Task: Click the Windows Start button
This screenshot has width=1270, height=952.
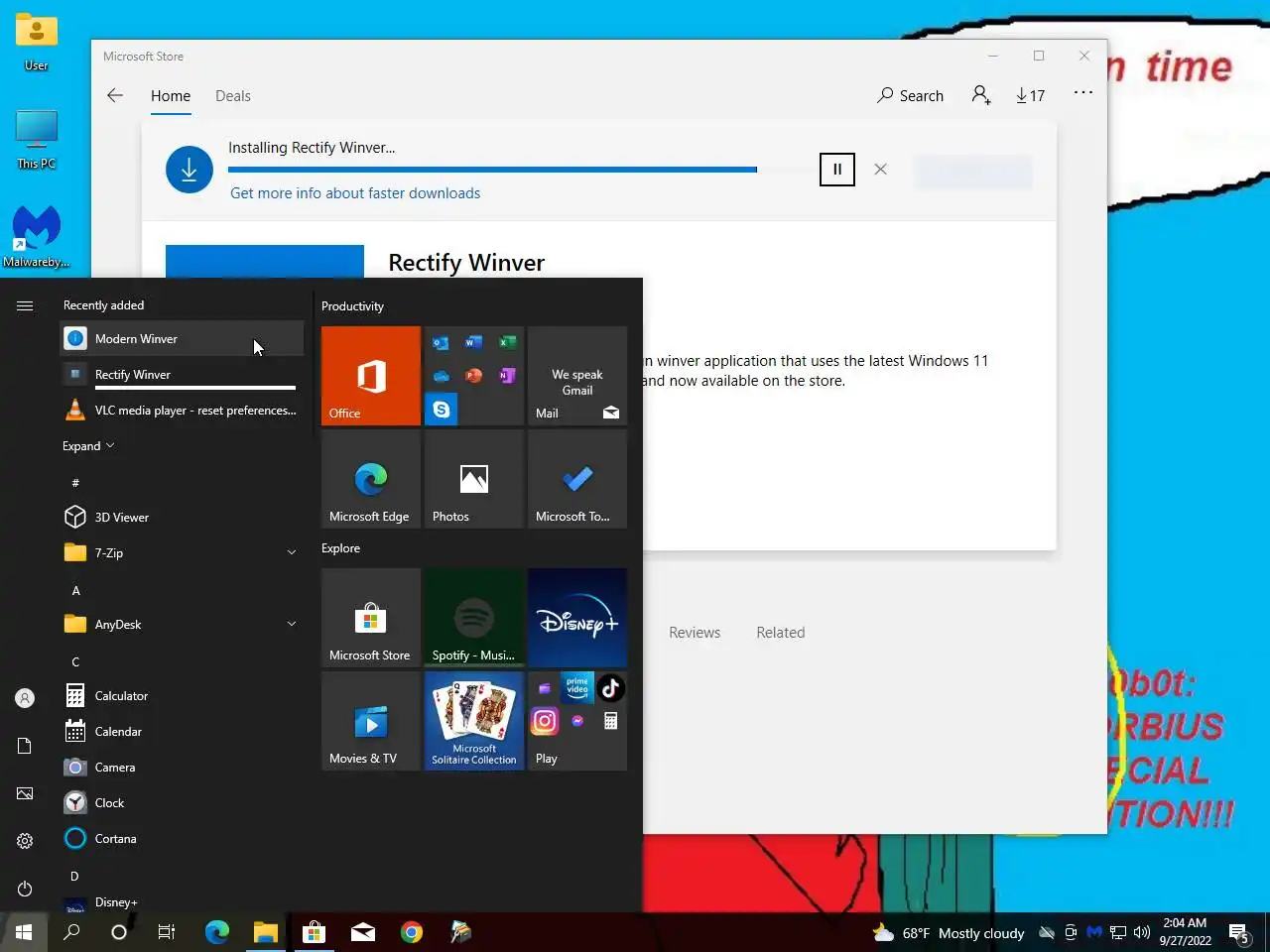Action: pos(24,932)
